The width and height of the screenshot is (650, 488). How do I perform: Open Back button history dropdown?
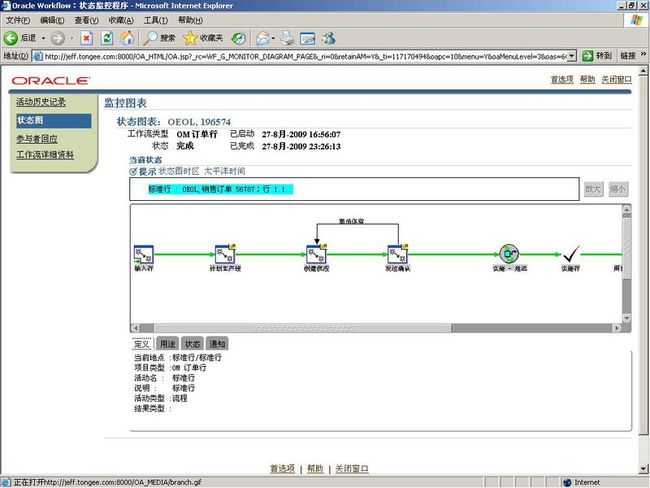pyautogui.click(x=43, y=39)
